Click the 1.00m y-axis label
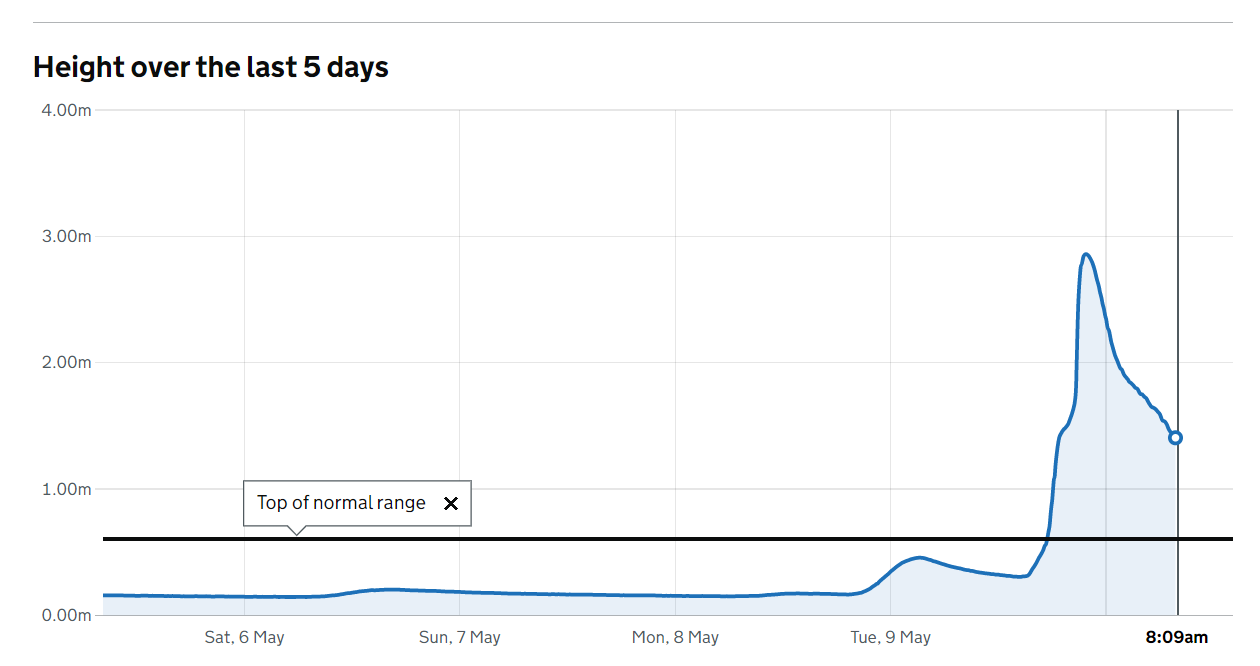 coord(66,489)
